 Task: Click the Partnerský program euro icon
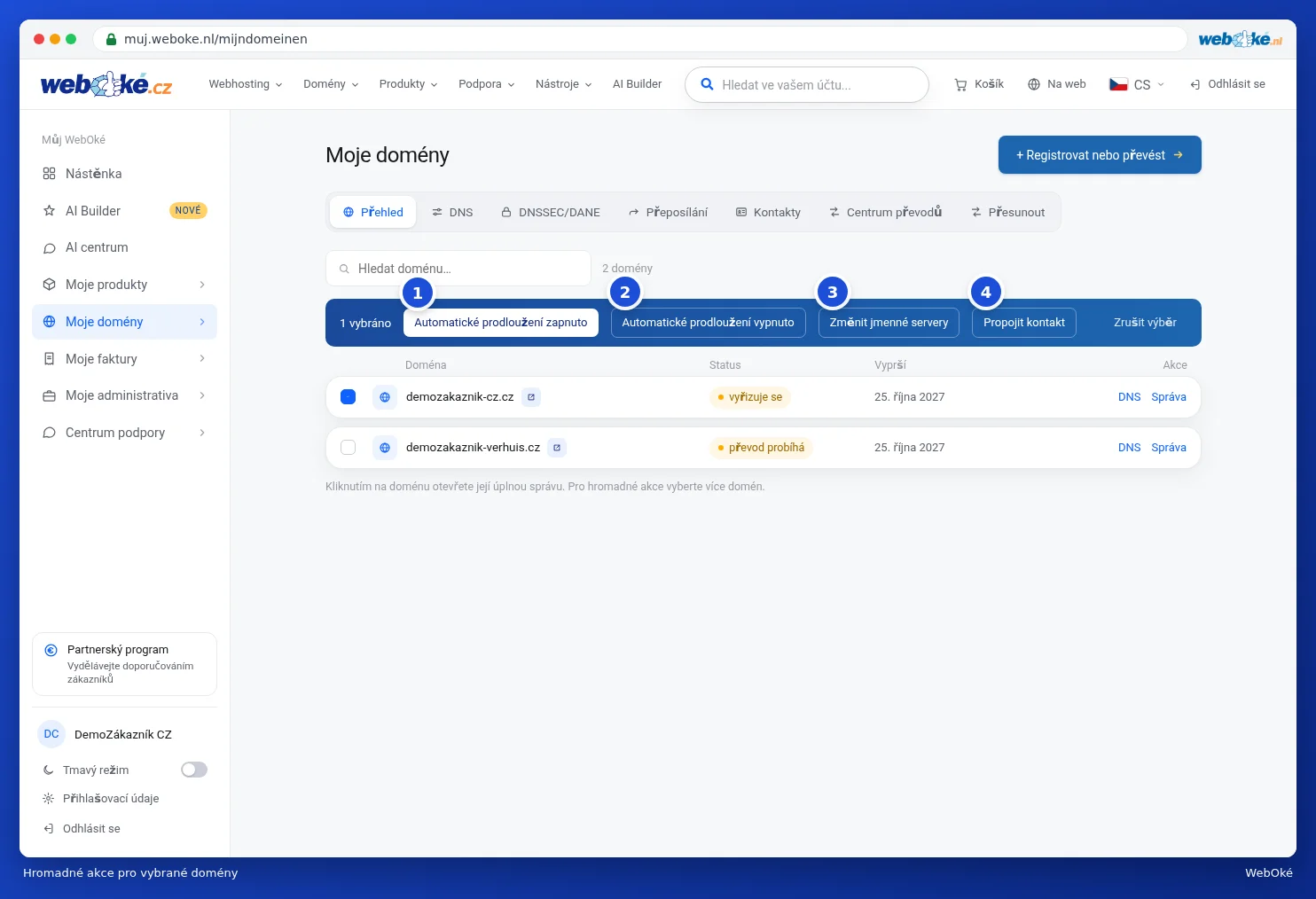pyautogui.click(x=51, y=650)
